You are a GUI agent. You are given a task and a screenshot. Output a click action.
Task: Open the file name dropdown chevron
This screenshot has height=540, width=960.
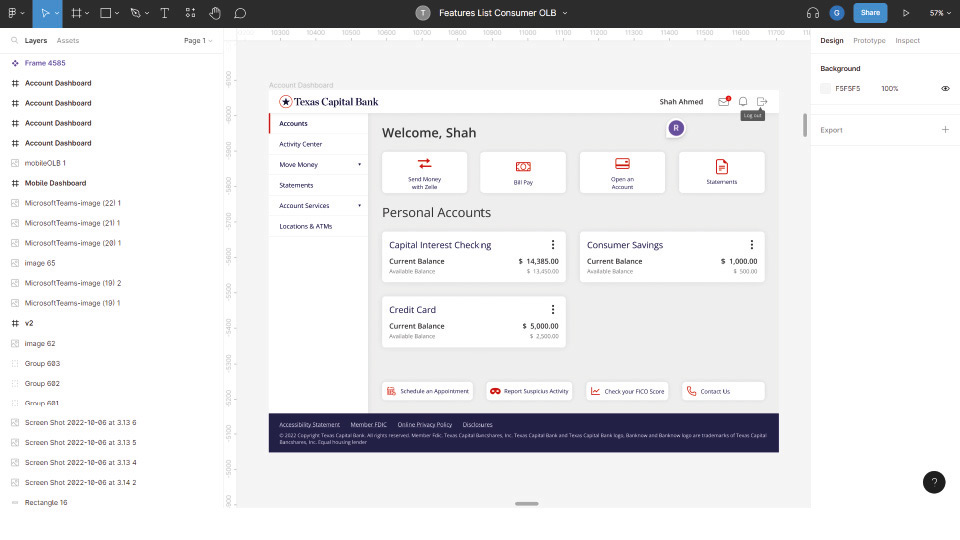[x=565, y=13]
